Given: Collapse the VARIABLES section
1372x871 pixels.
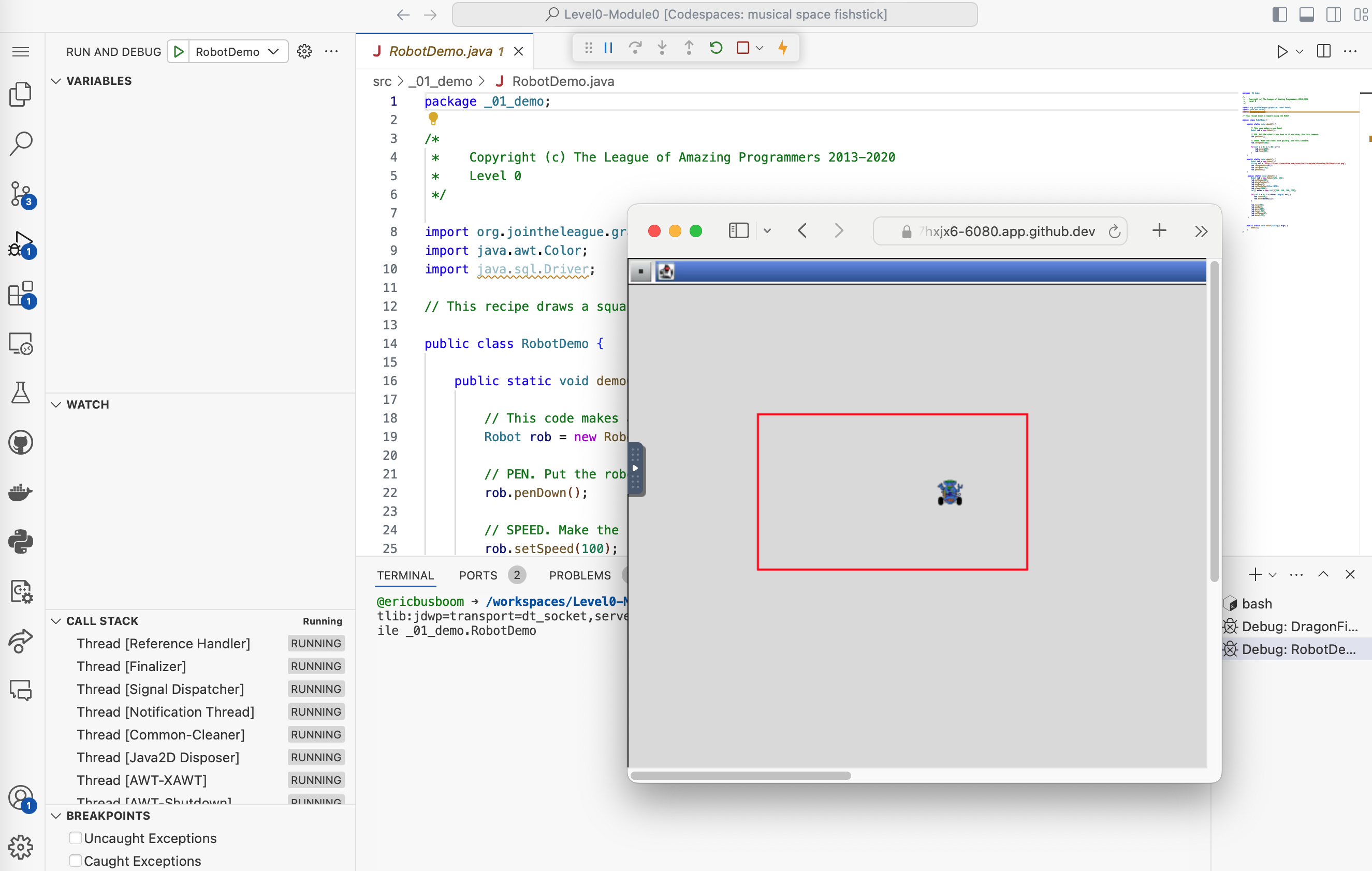Looking at the screenshot, I should pos(56,81).
